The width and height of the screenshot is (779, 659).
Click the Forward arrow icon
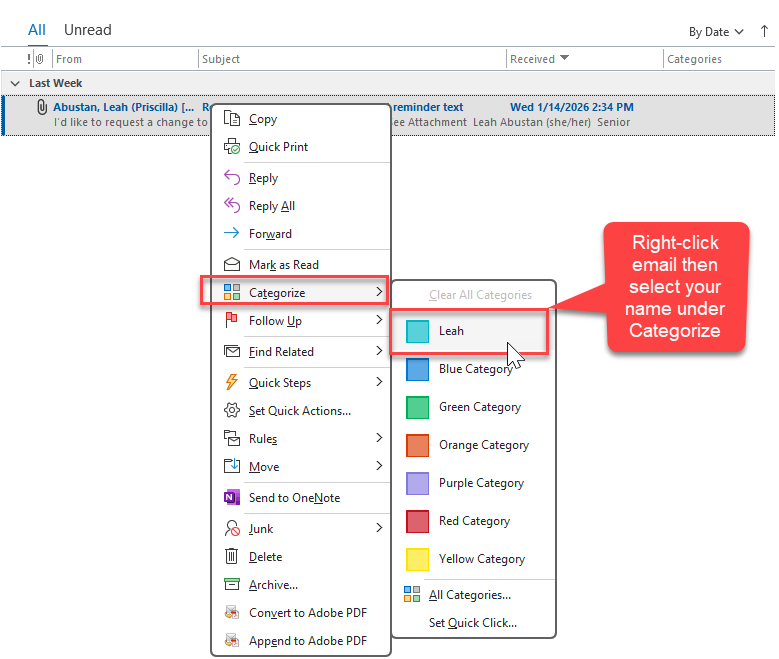click(x=232, y=233)
